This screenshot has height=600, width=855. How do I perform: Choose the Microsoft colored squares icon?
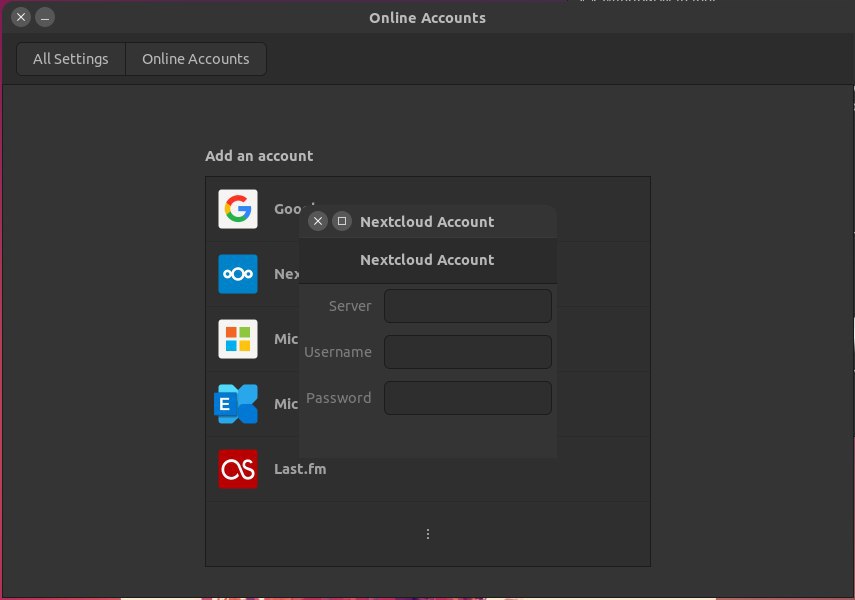click(238, 339)
